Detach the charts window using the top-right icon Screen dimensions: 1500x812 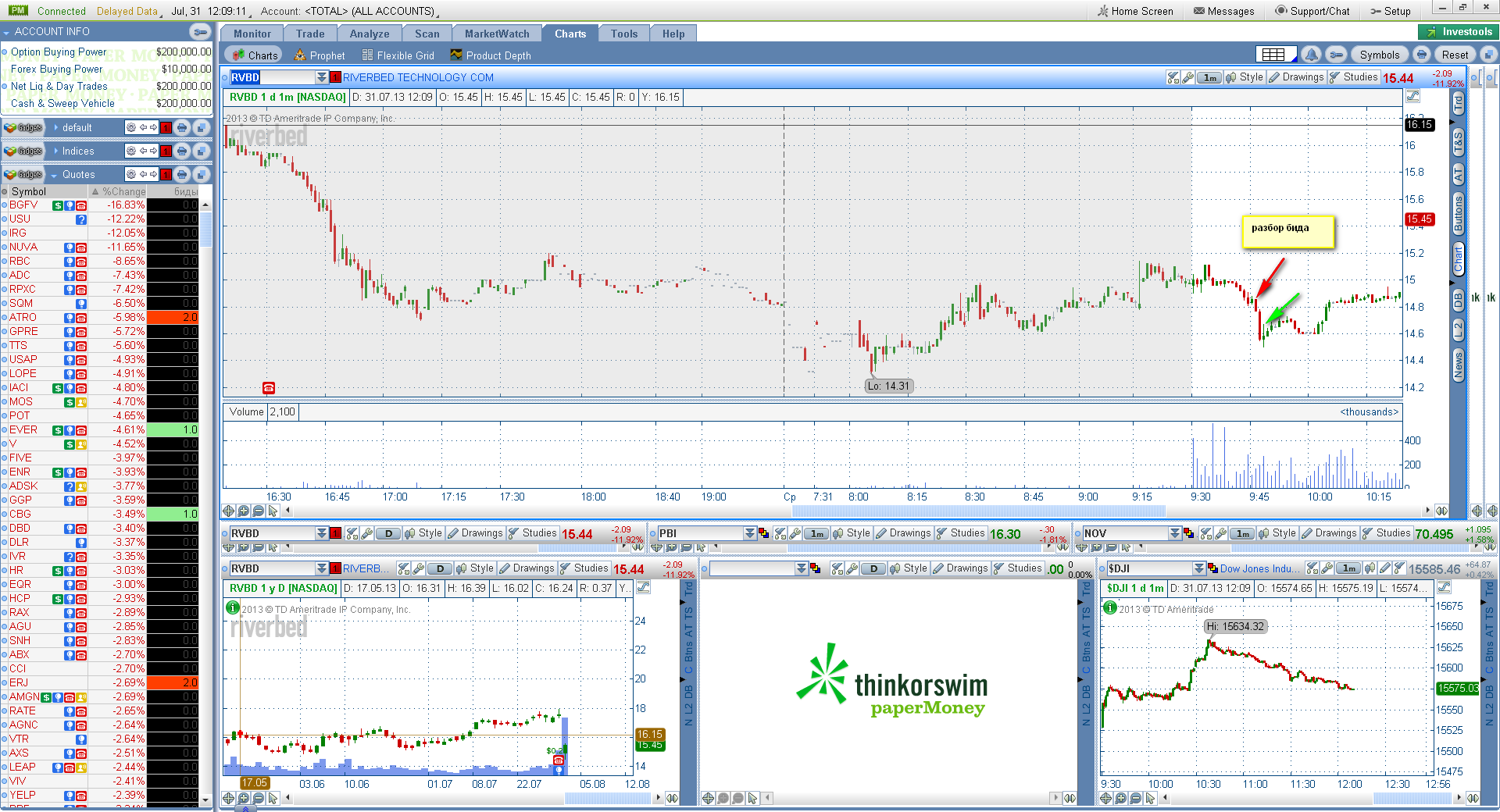point(1488,55)
